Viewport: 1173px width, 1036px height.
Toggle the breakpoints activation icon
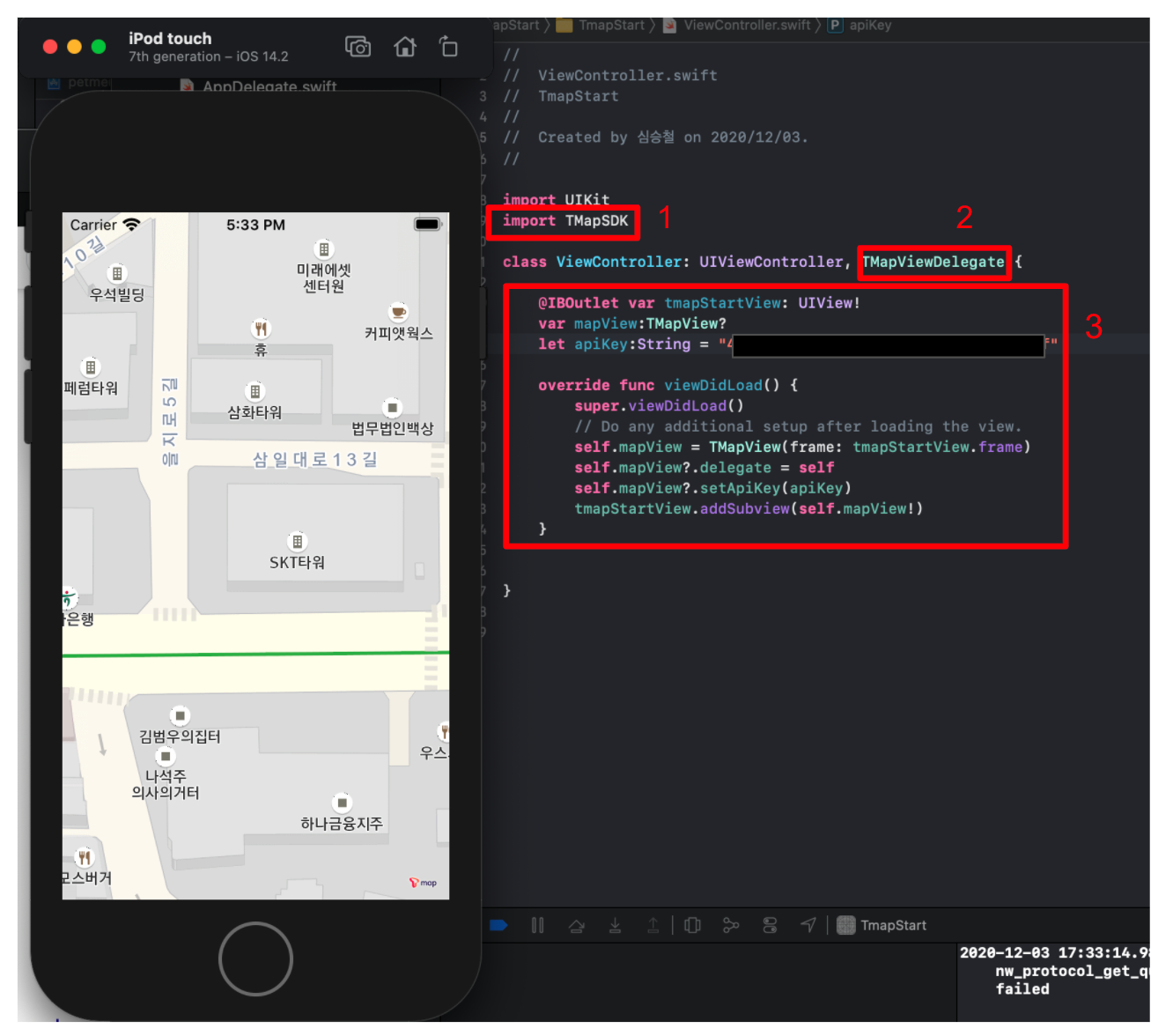coord(498,925)
